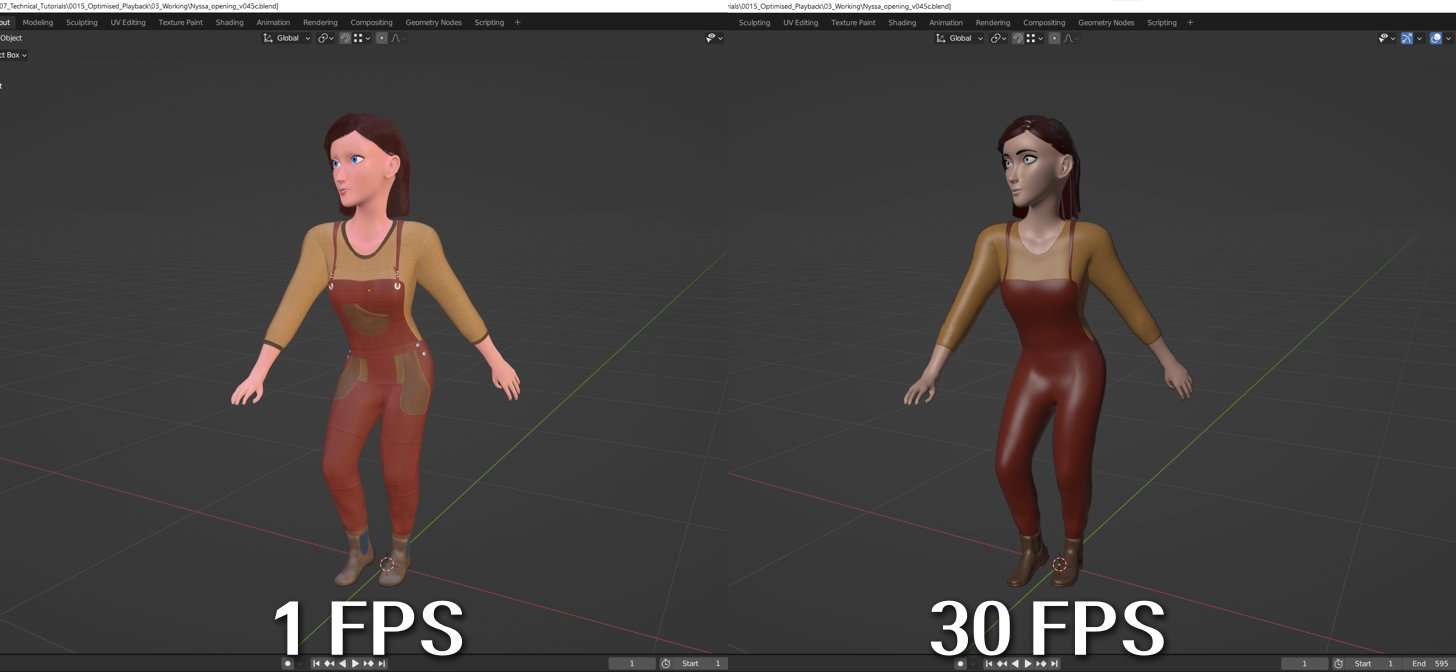1456x672 pixels.
Task: Toggle preview range clock icon in left window
Action: pos(666,663)
